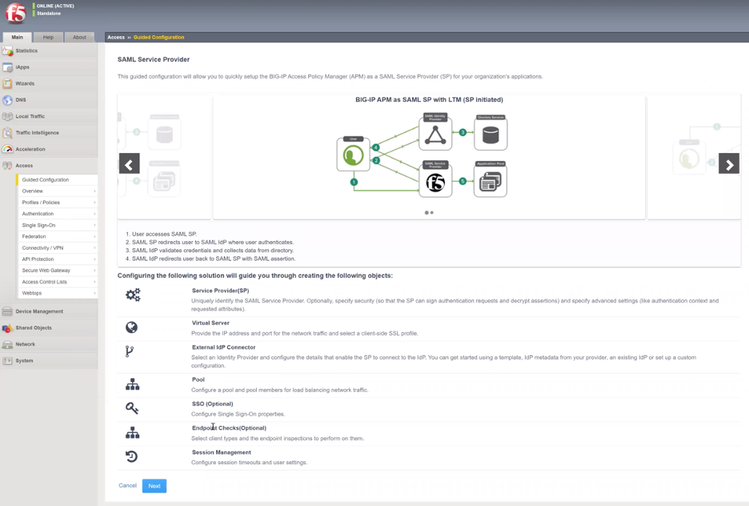Click the Endpoint Checks hierarchy icon
Viewport: 749px width, 506px height.
pos(132,432)
